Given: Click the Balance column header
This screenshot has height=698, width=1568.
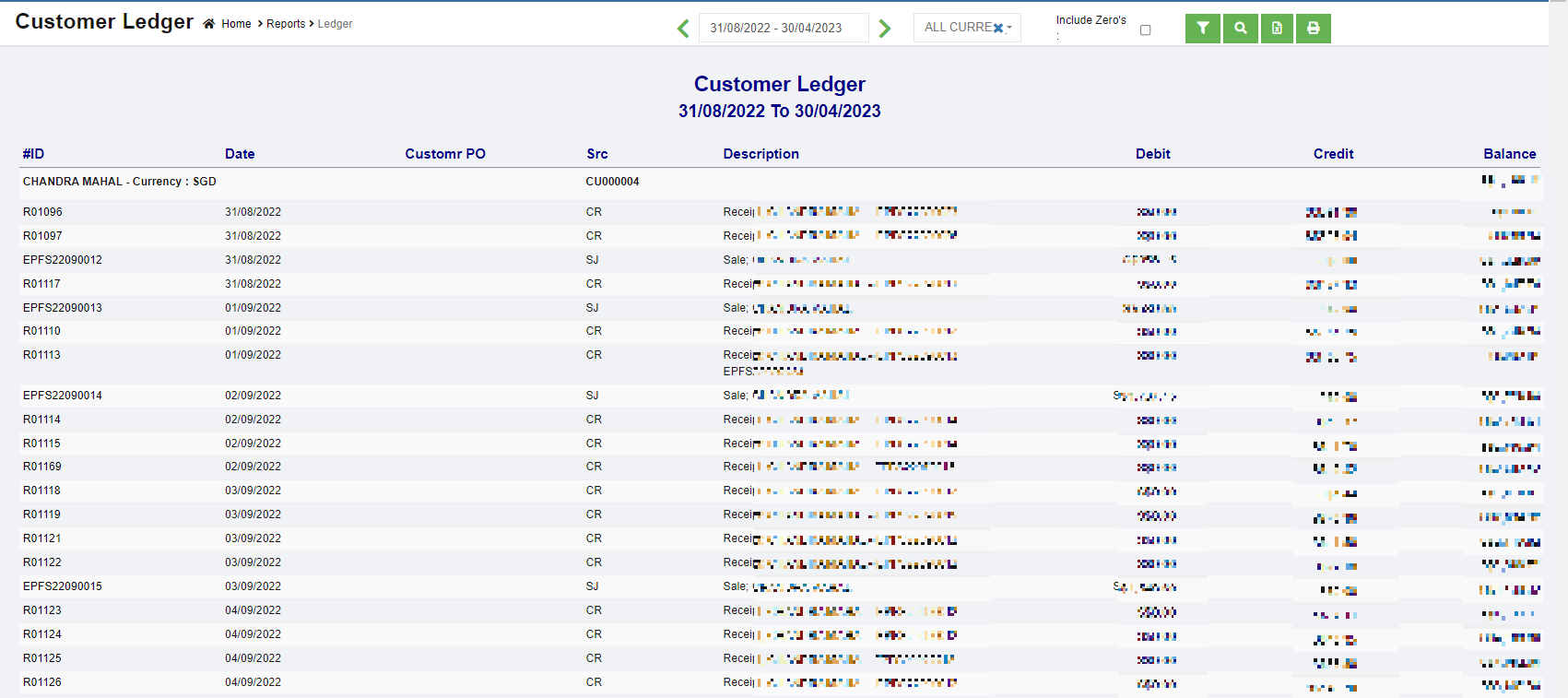Looking at the screenshot, I should coord(1509,154).
